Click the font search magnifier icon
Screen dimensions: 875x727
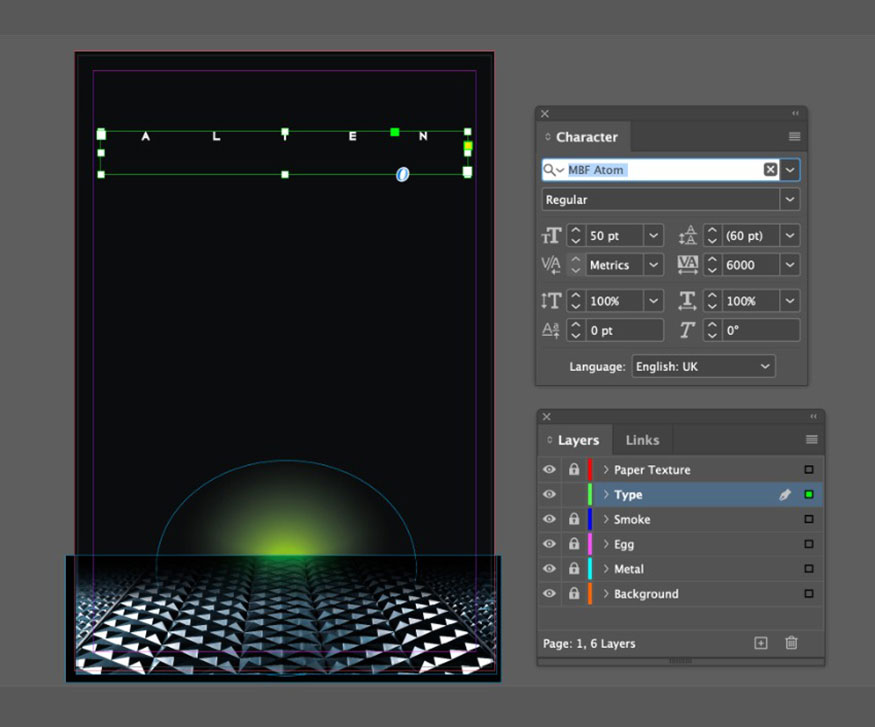(552, 170)
